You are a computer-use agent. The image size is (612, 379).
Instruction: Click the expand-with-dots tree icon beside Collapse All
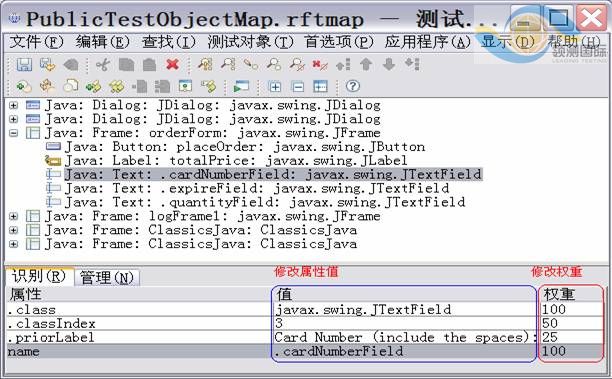pyautogui.click(x=320, y=86)
